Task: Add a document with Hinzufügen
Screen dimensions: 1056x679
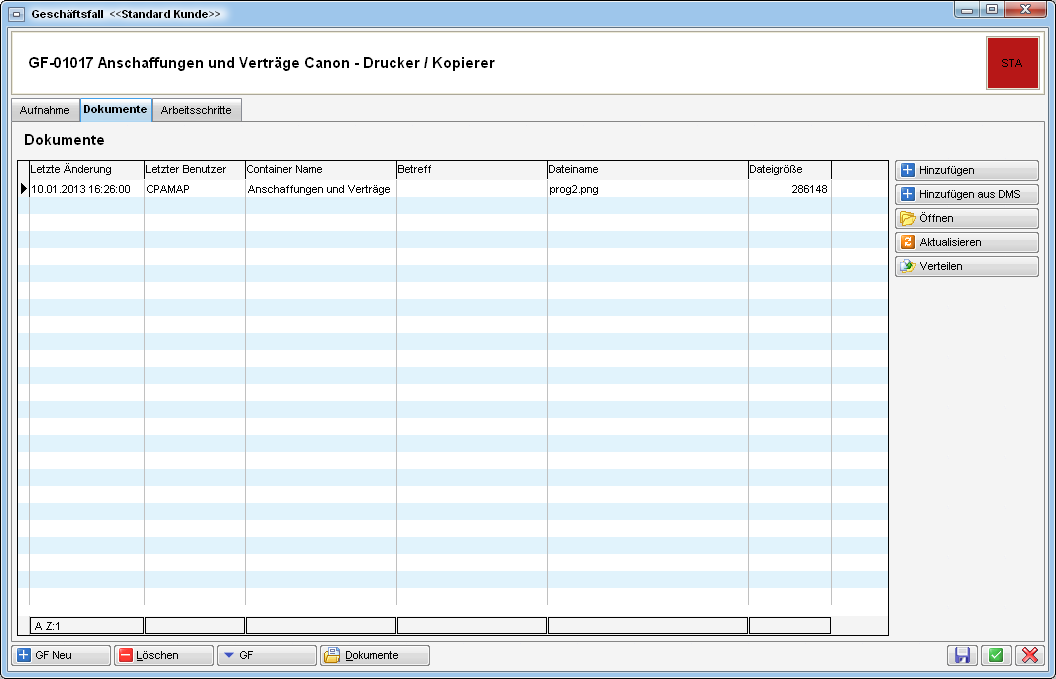Action: [x=966, y=170]
